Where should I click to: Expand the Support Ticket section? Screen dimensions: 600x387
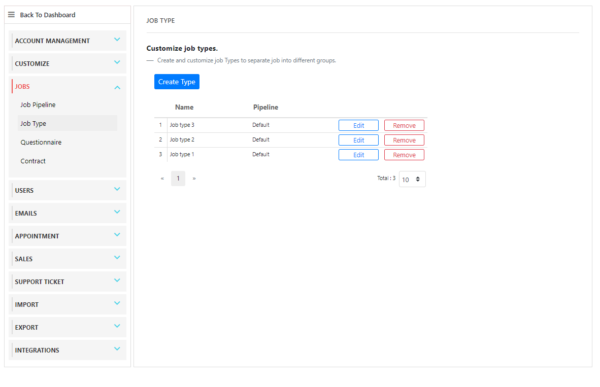pos(67,282)
